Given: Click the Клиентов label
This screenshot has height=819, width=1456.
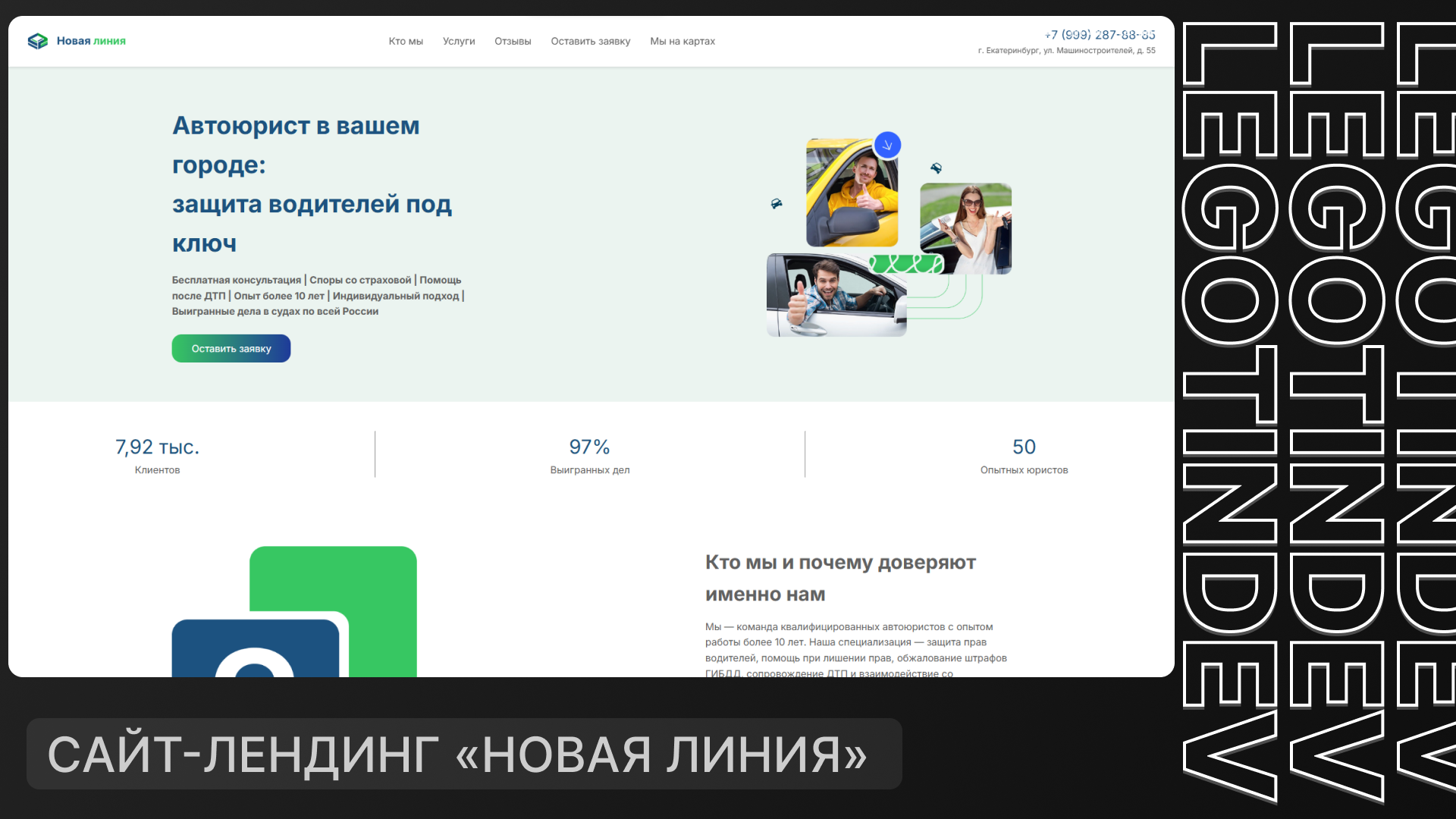Looking at the screenshot, I should coord(158,470).
